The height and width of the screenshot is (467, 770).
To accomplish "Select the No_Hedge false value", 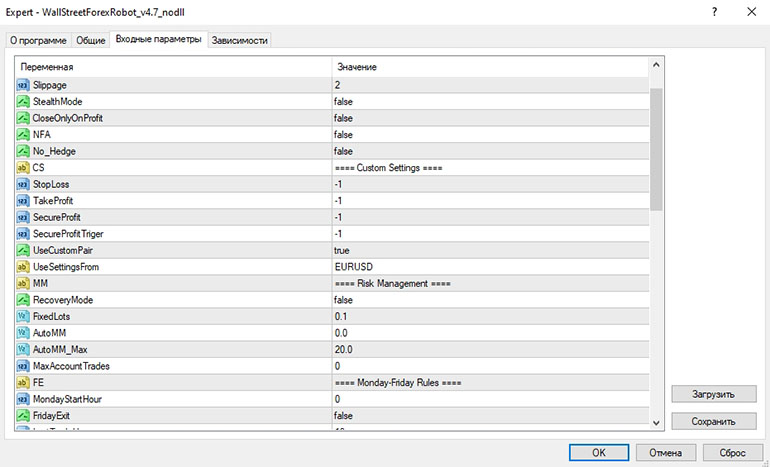I will [x=343, y=151].
